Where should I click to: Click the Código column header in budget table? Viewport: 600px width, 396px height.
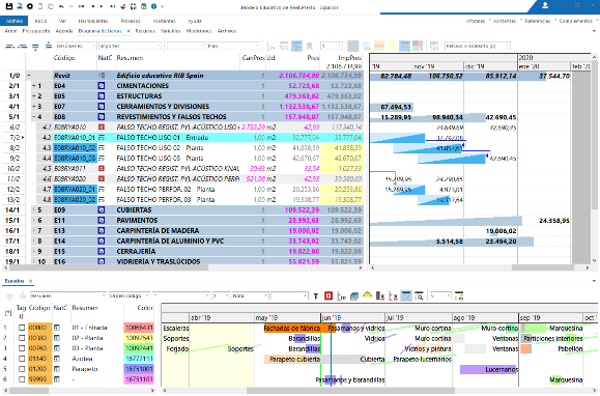(64, 58)
